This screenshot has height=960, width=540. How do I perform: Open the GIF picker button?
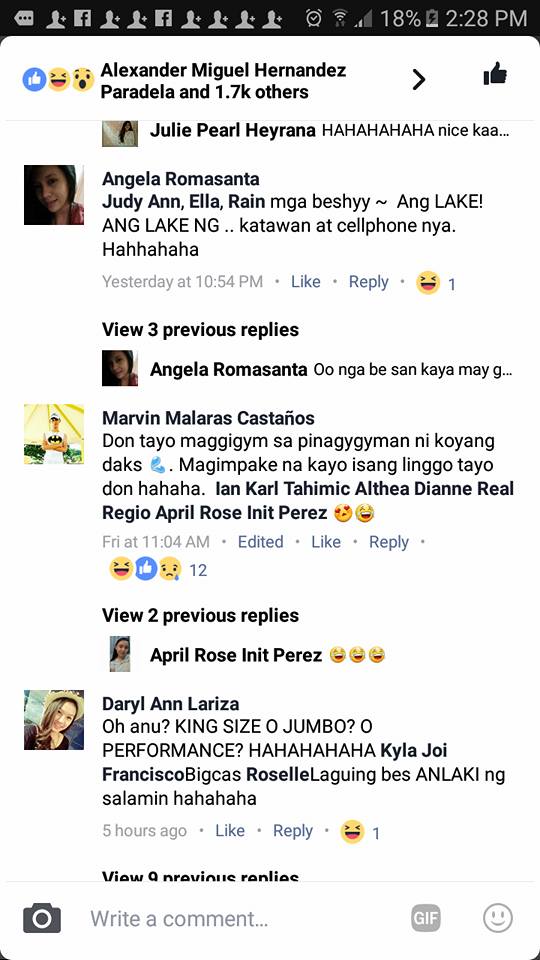click(426, 918)
